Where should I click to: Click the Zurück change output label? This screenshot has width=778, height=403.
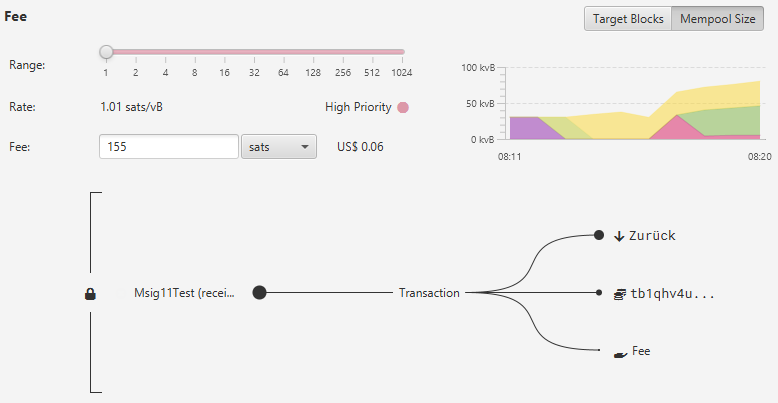[x=652, y=235]
